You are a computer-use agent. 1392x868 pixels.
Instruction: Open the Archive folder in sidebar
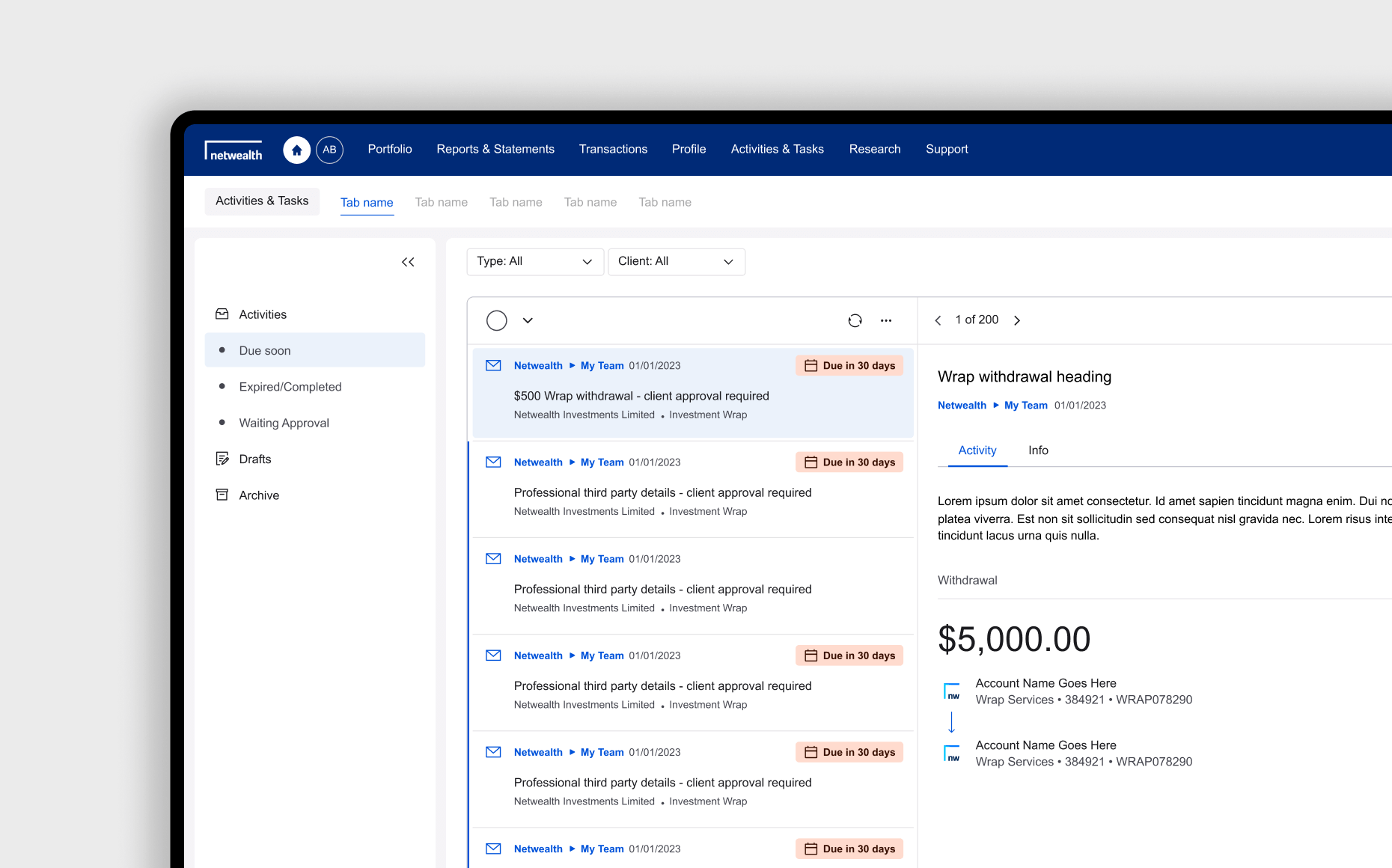coord(259,495)
